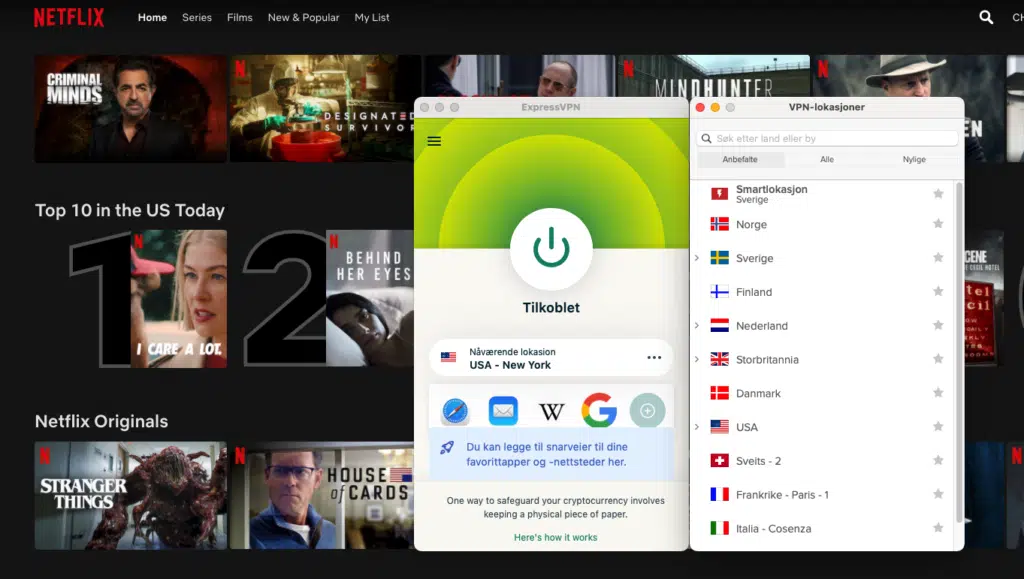Connect to Finland location
1024x579 pixels.
click(x=823, y=292)
